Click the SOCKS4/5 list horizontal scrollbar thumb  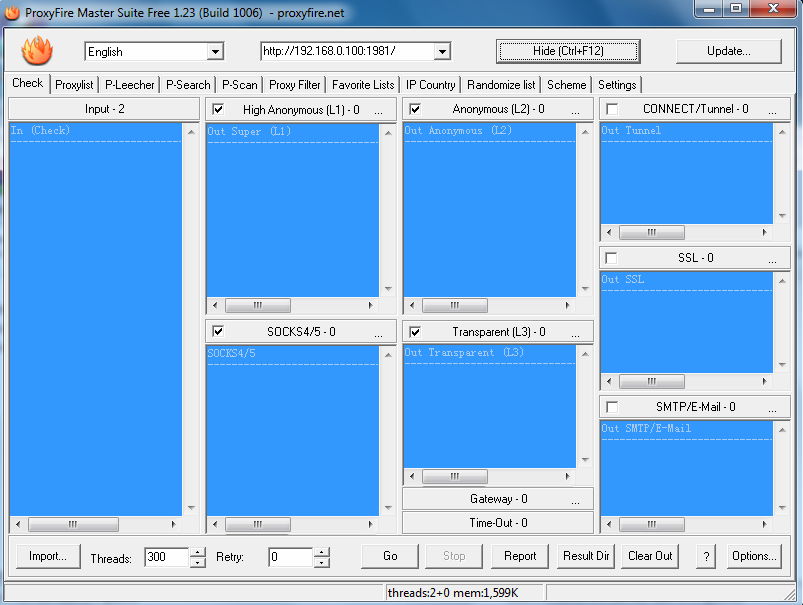click(x=258, y=525)
